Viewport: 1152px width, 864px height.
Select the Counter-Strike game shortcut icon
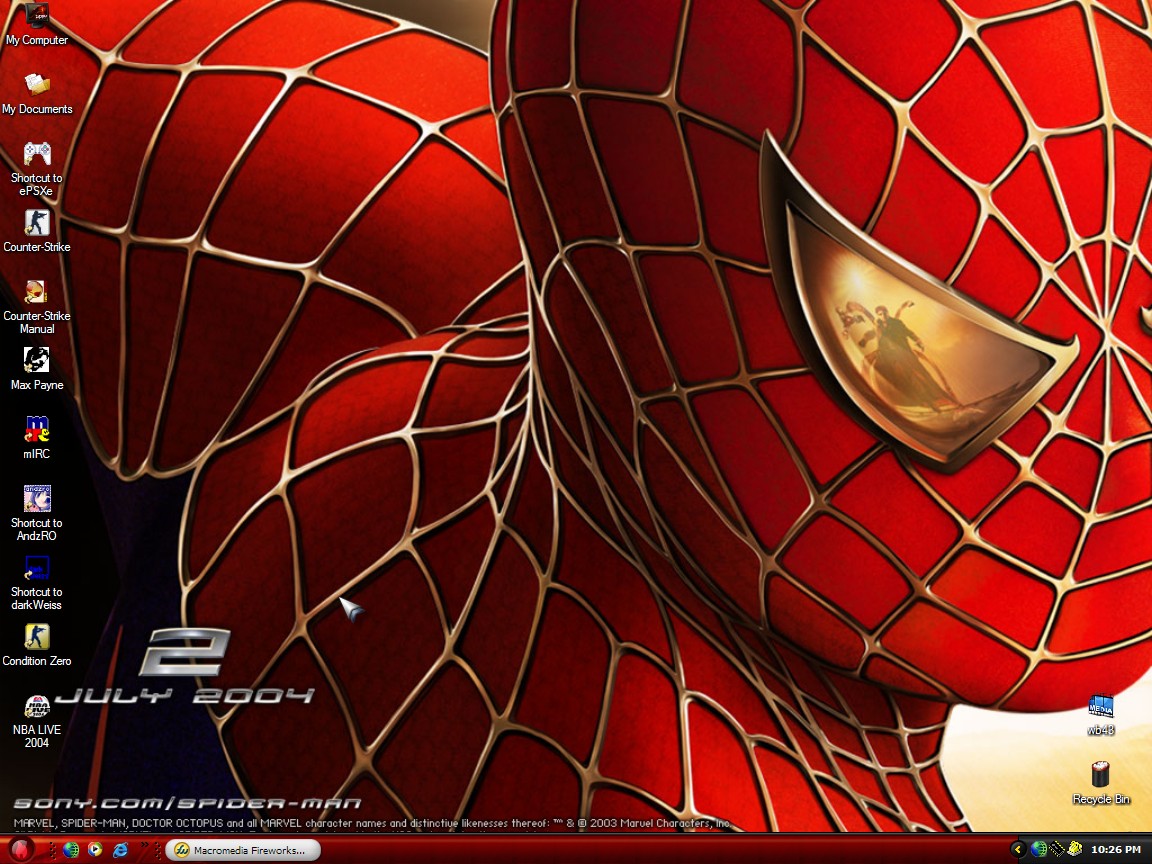coord(37,222)
